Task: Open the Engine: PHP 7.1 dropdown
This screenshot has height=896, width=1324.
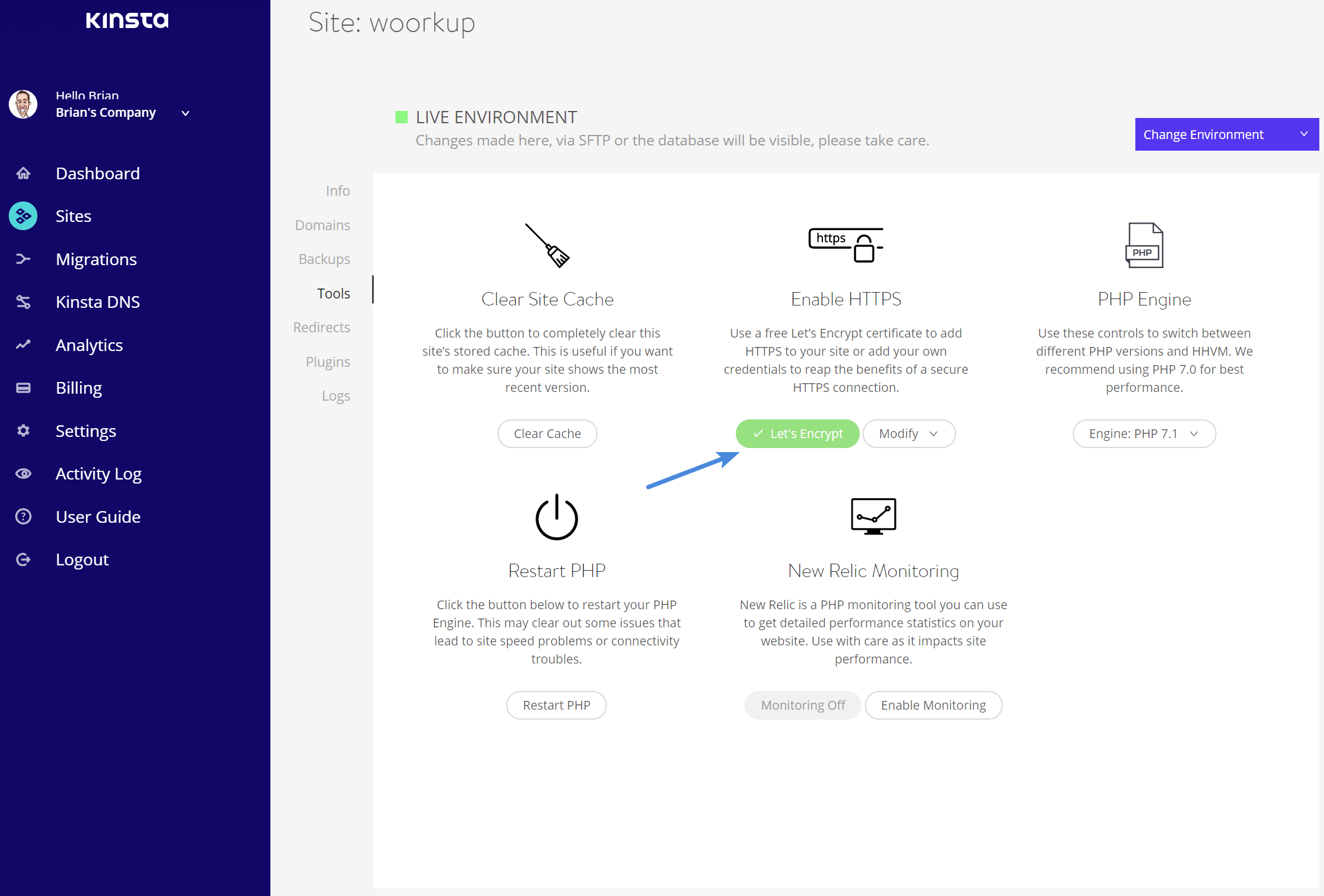Action: [x=1144, y=434]
